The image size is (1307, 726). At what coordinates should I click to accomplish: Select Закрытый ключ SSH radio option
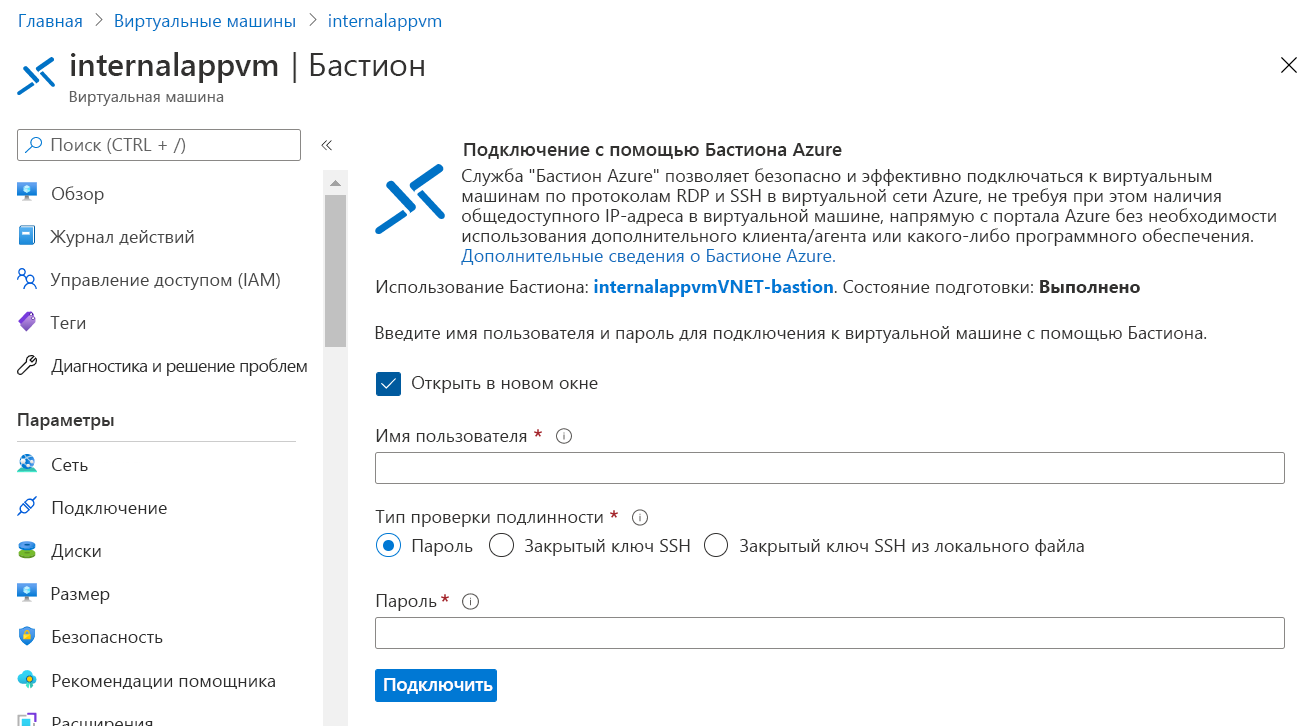(501, 545)
